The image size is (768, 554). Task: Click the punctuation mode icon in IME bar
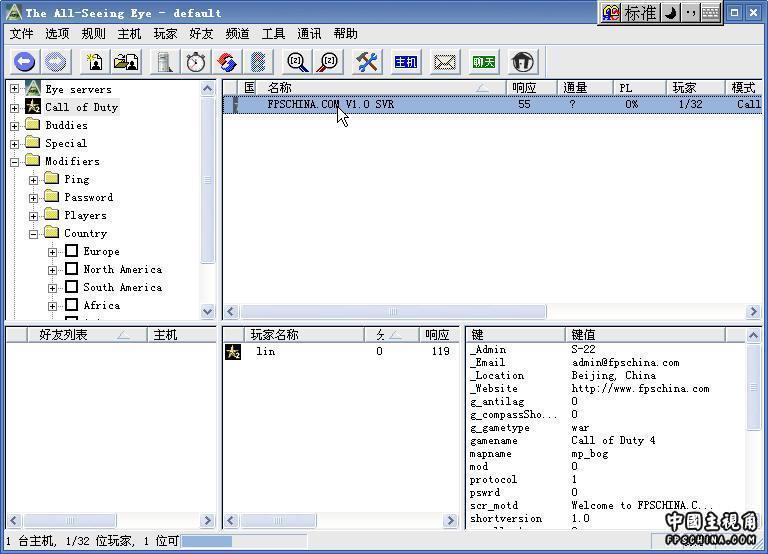click(x=691, y=13)
